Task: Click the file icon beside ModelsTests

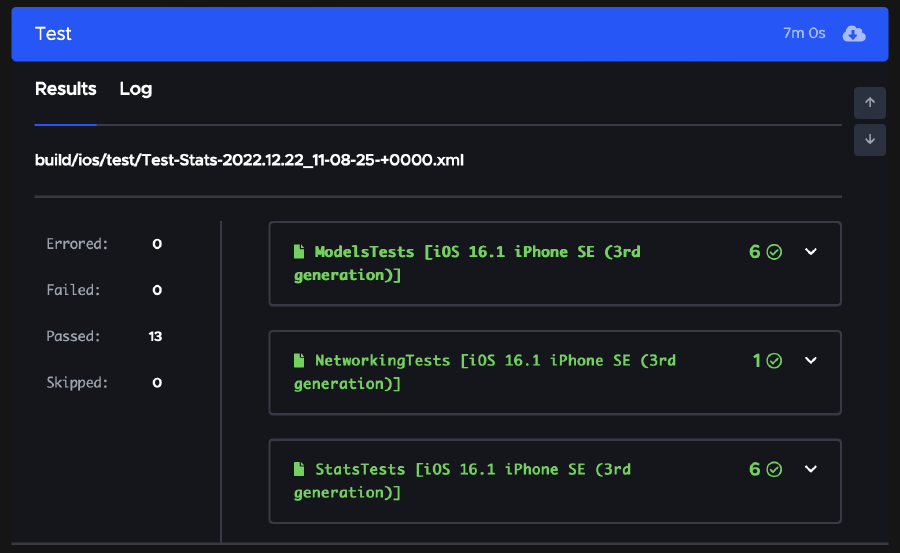Action: (x=299, y=252)
